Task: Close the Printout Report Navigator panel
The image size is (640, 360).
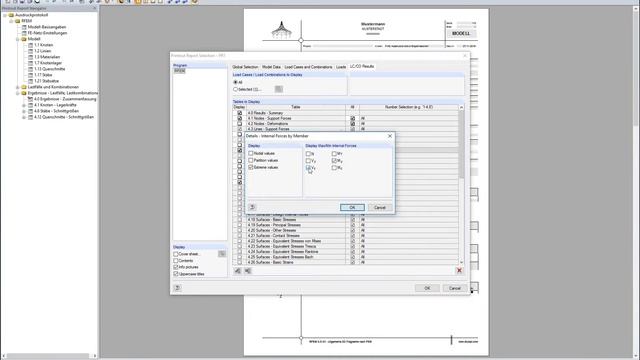Action: click(94, 8)
